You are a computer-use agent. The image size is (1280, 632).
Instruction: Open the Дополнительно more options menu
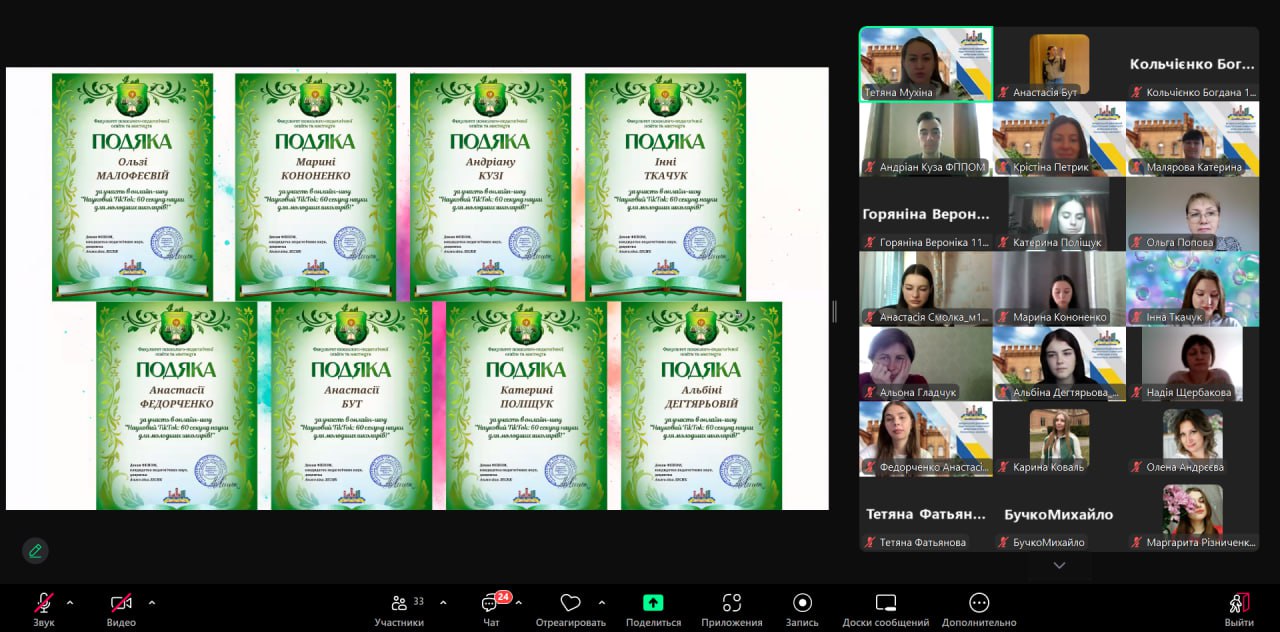click(x=979, y=608)
